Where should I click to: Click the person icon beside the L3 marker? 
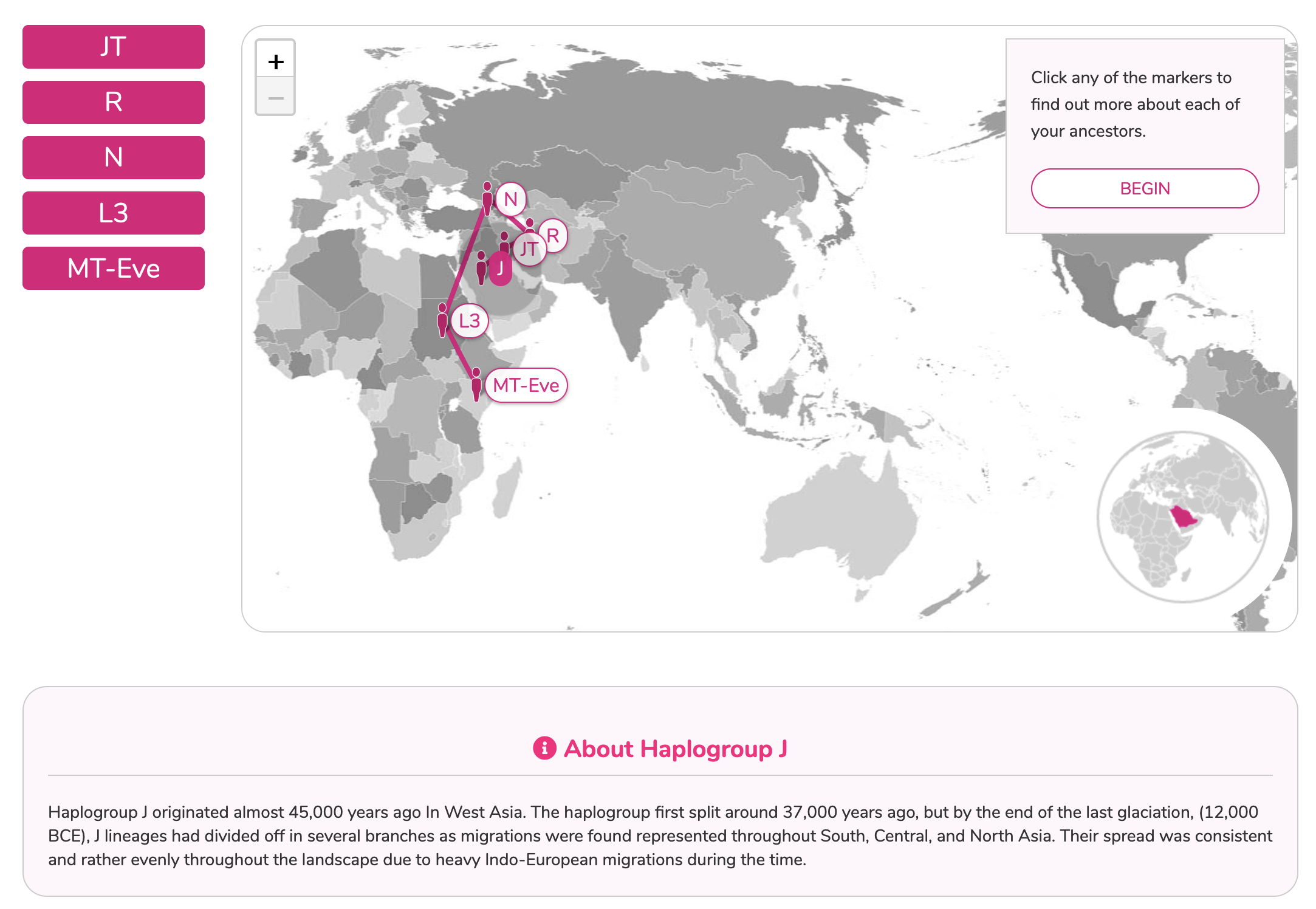click(x=442, y=320)
